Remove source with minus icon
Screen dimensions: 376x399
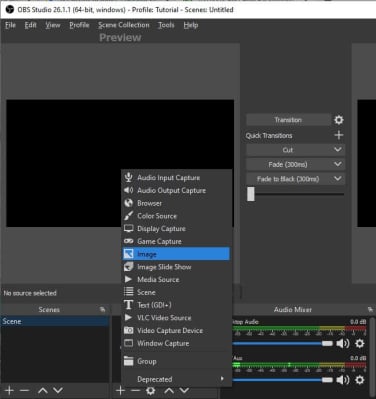coord(135,390)
